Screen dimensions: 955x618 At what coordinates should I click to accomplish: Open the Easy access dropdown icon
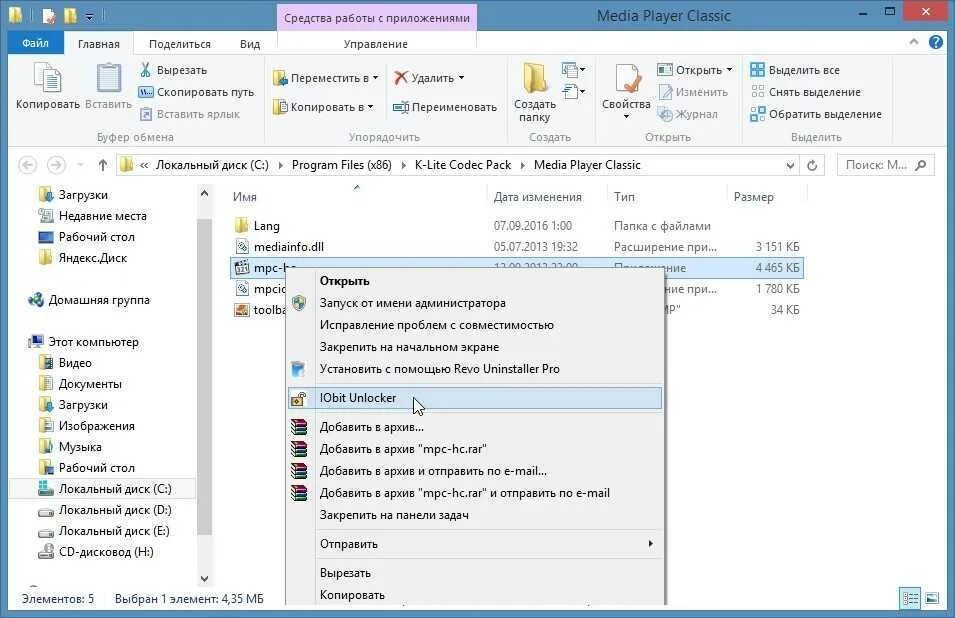[573, 92]
